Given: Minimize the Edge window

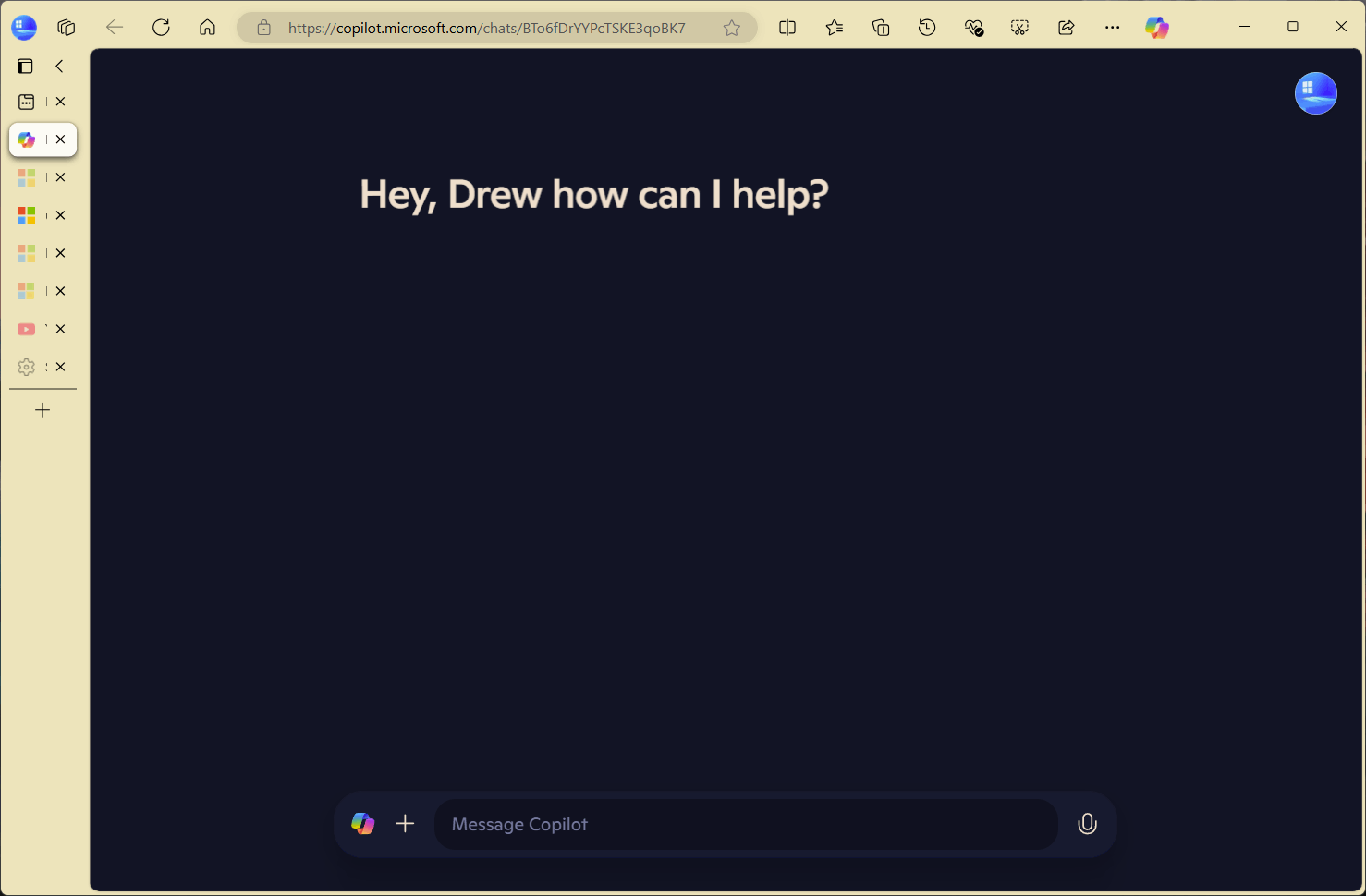Looking at the screenshot, I should (x=1245, y=27).
